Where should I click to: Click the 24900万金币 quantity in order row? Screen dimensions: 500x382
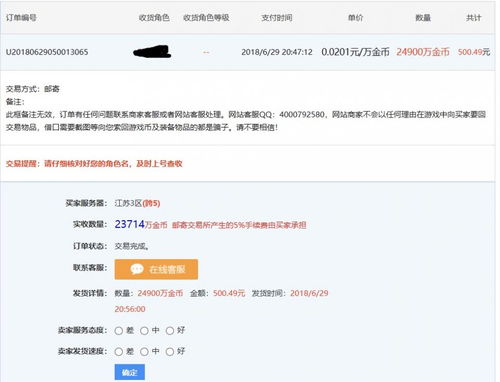pyautogui.click(x=423, y=52)
